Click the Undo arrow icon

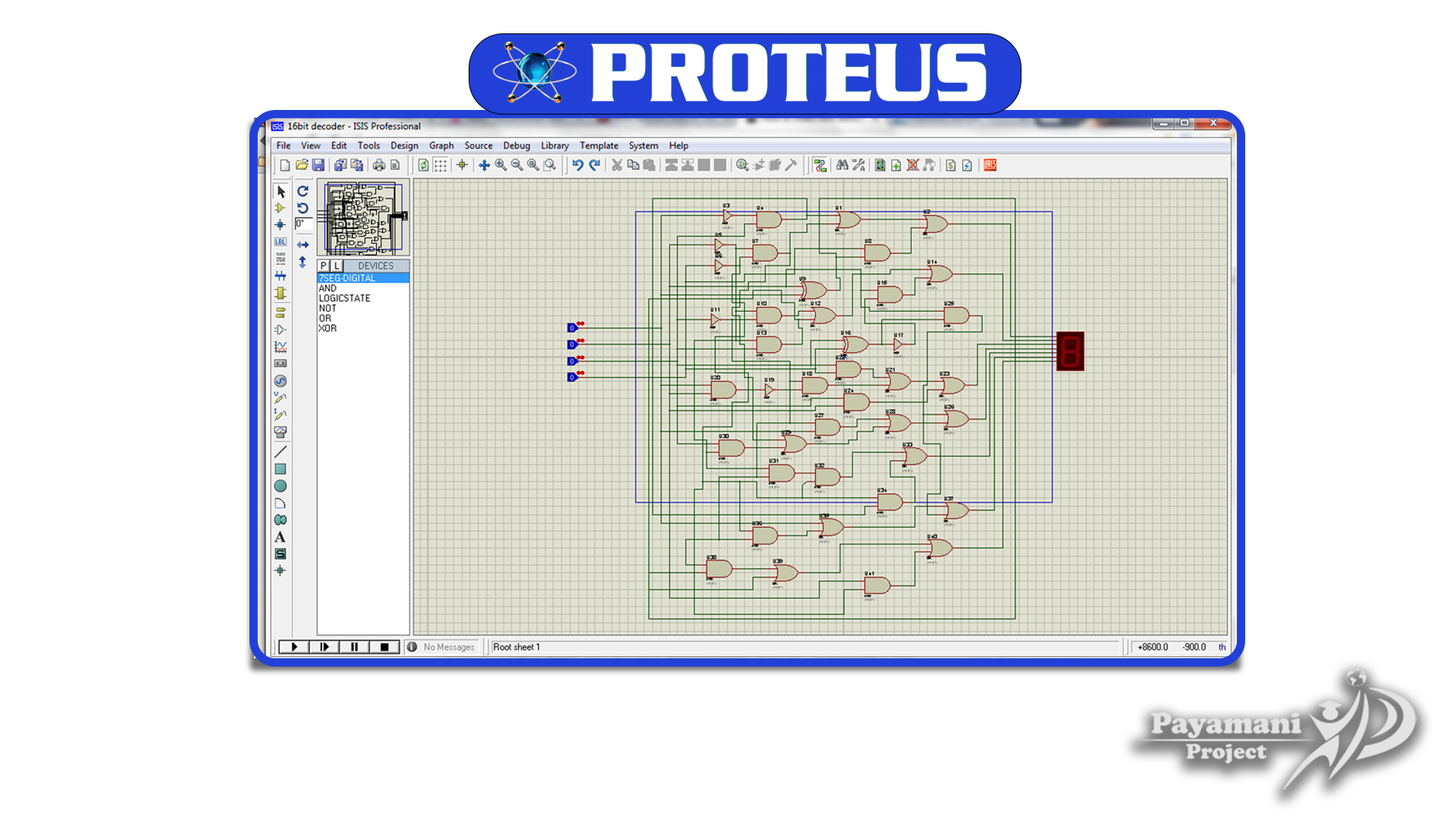[578, 165]
